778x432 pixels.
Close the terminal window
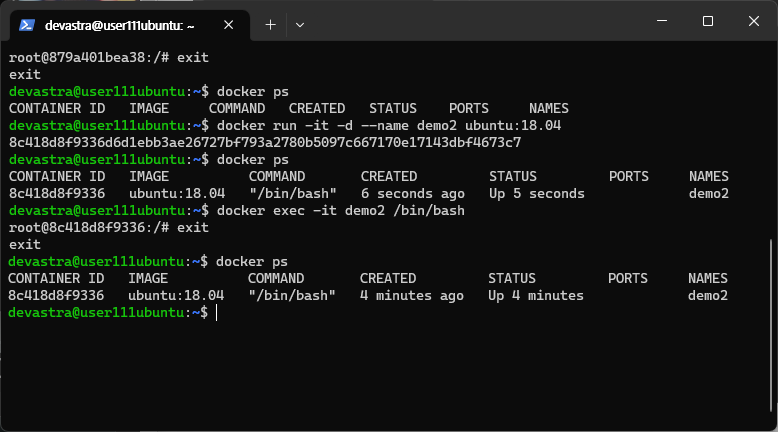[754, 21]
